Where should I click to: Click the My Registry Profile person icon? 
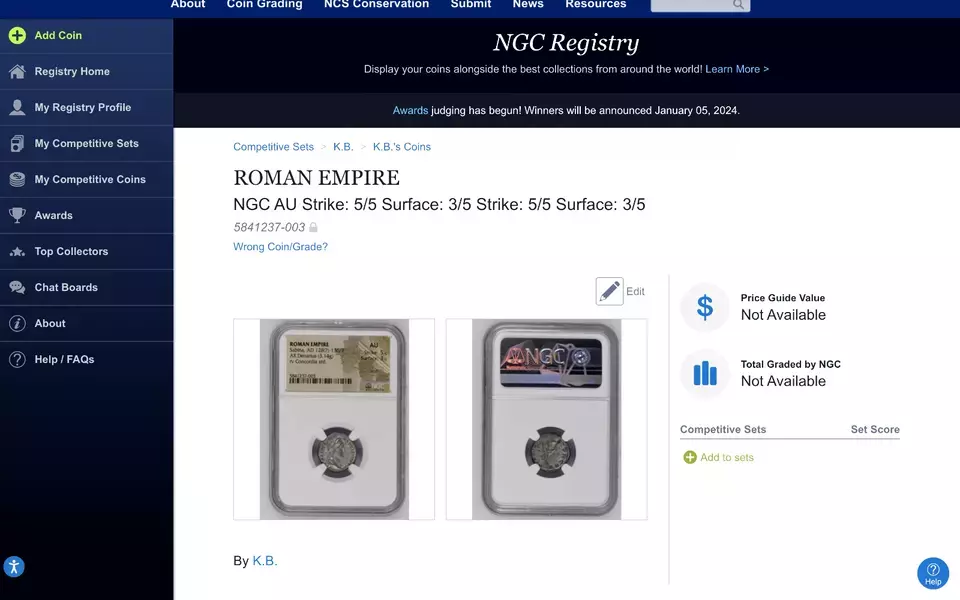(17, 107)
